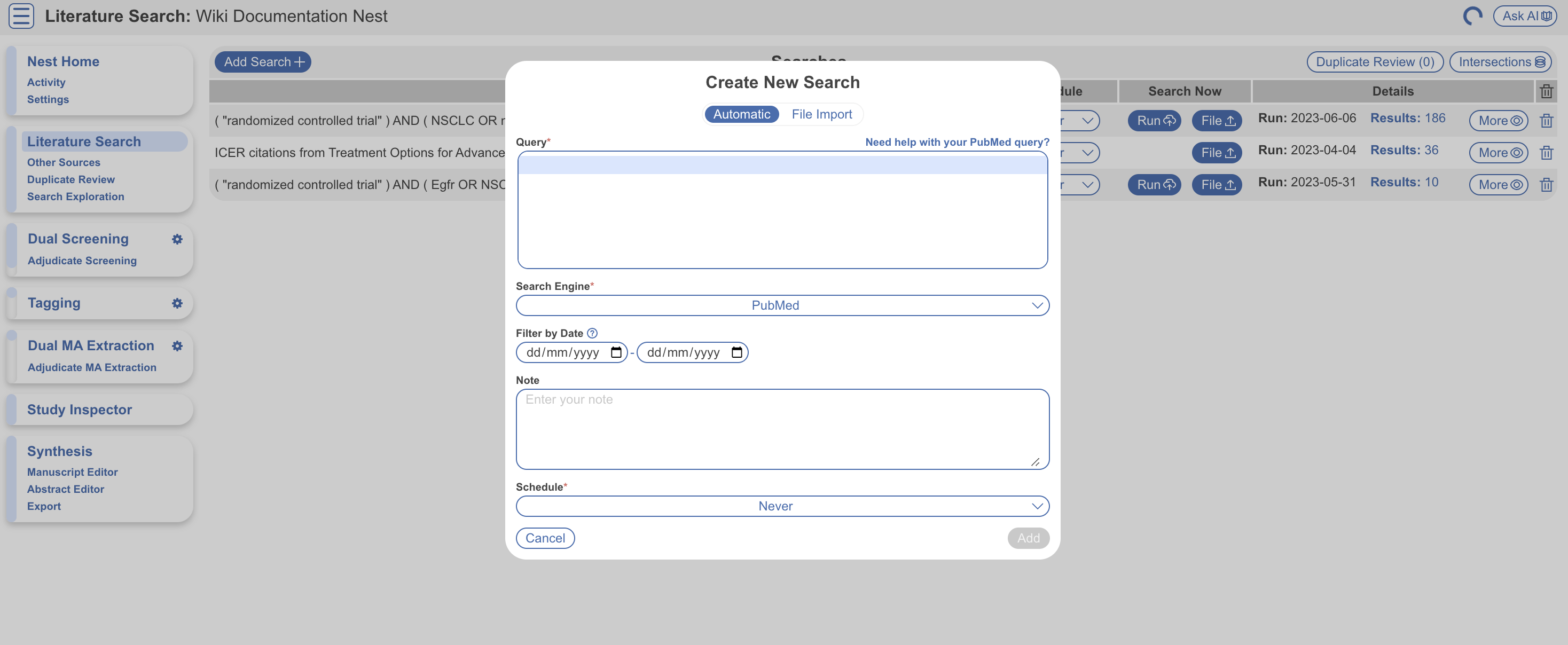Go to Search Exploration in sidebar
This screenshot has height=645, width=1568.
pyautogui.click(x=75, y=196)
